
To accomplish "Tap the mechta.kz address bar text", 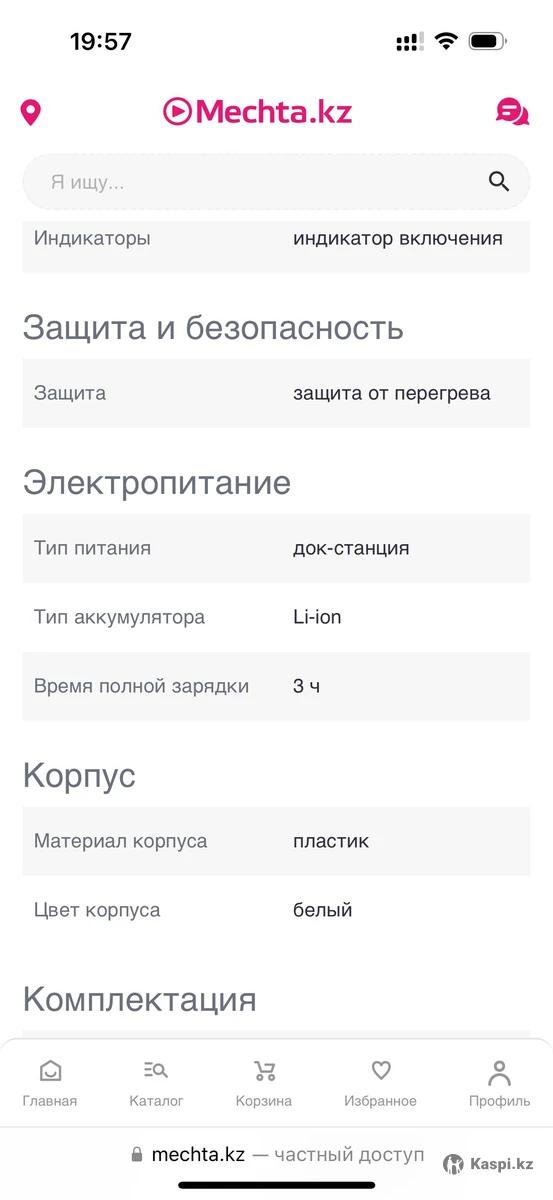I will (198, 1155).
